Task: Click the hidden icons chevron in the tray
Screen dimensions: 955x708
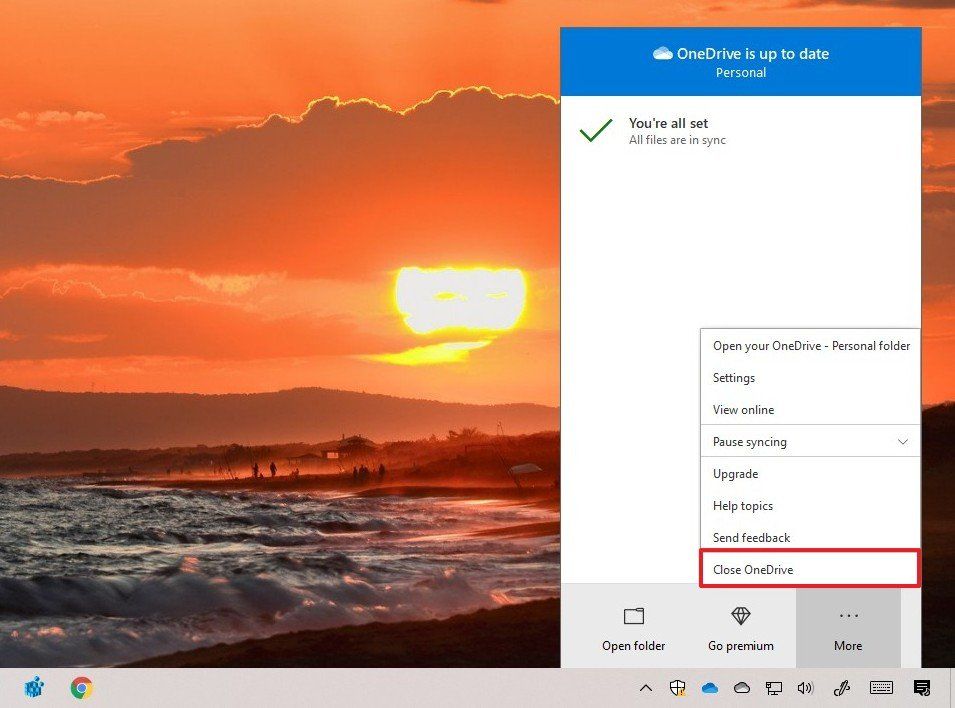Action: tap(646, 688)
